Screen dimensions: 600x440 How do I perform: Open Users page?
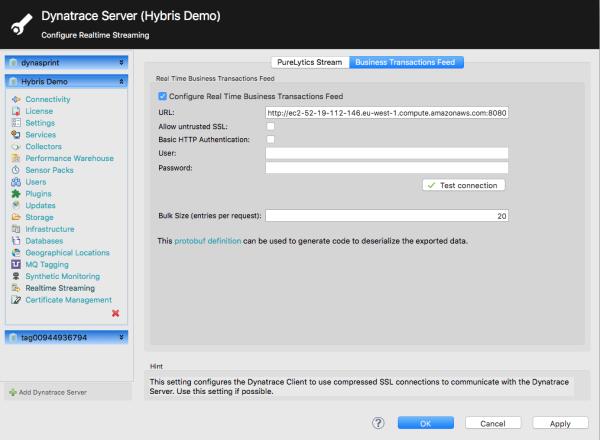coord(36,182)
